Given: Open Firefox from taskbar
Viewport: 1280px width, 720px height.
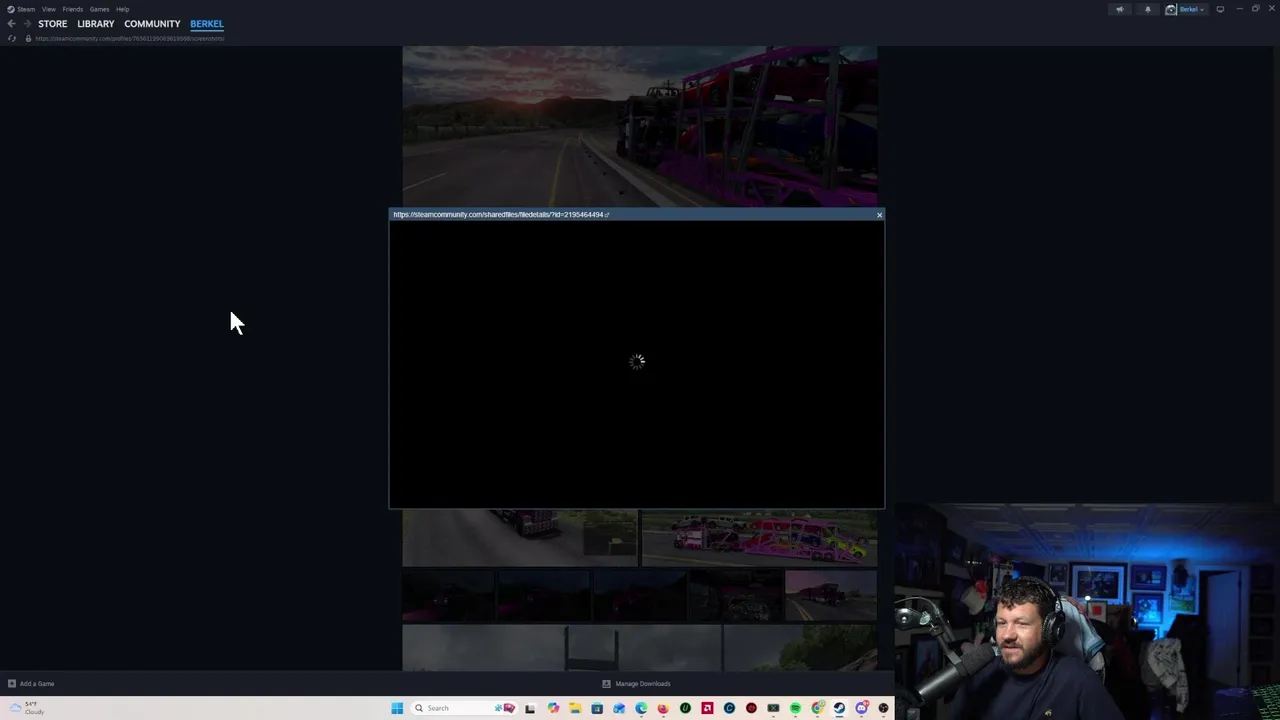Looking at the screenshot, I should coord(663,708).
